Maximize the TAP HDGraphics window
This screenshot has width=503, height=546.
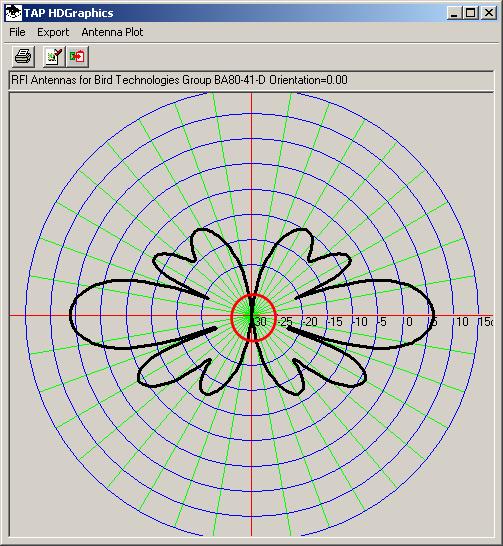471,13
